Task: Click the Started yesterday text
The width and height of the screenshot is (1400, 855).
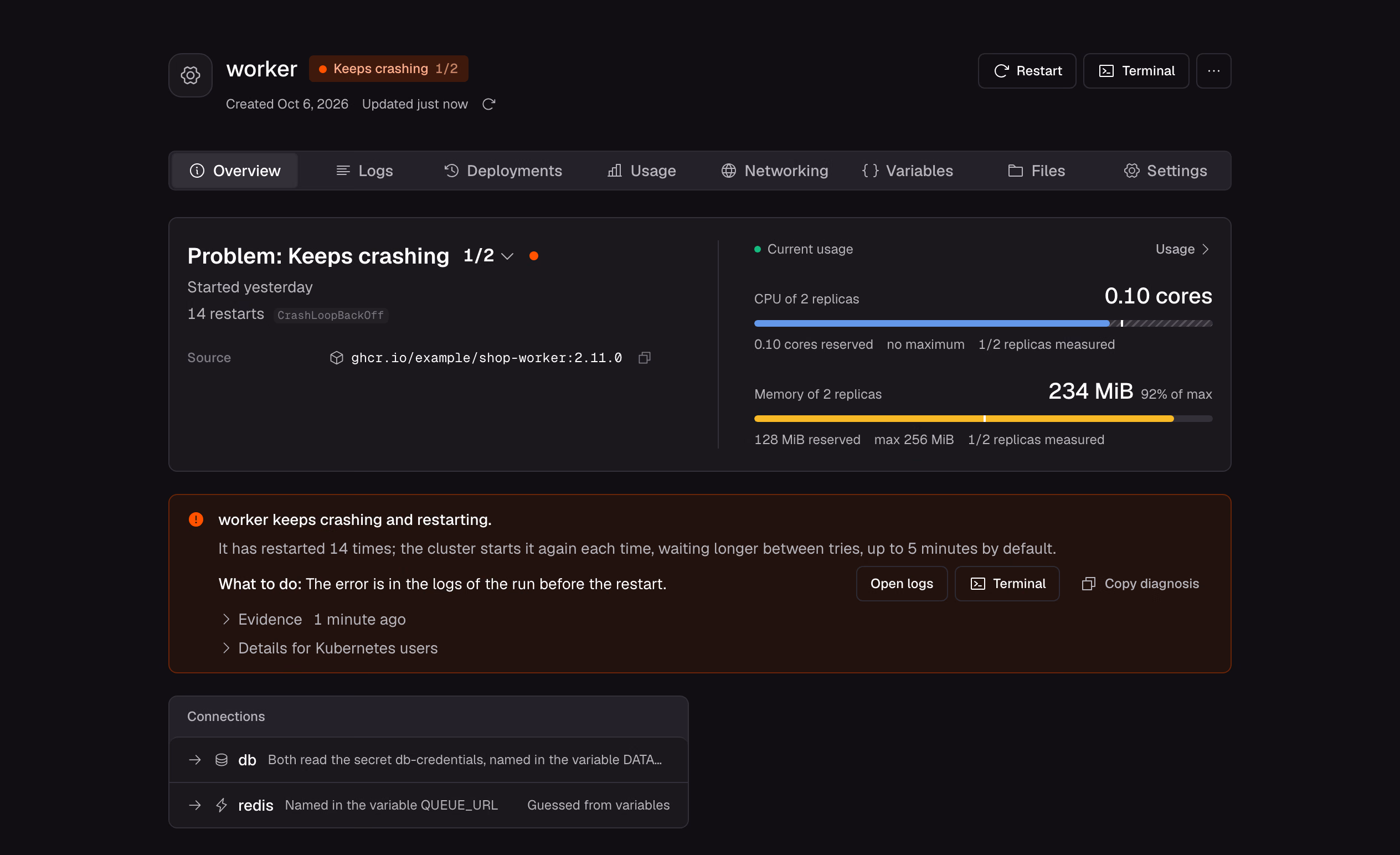Action: [249, 287]
